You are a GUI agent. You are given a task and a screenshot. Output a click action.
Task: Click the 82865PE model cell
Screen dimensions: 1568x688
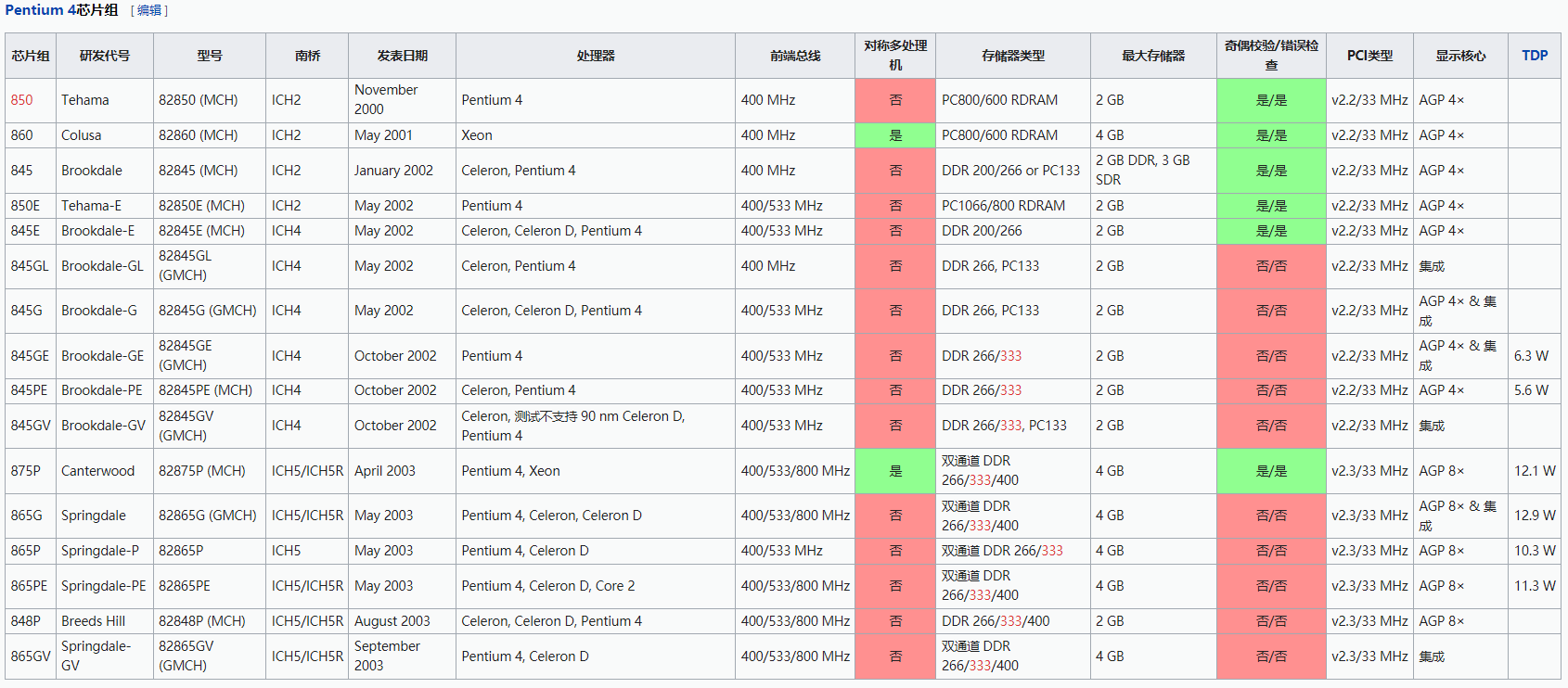[210, 586]
